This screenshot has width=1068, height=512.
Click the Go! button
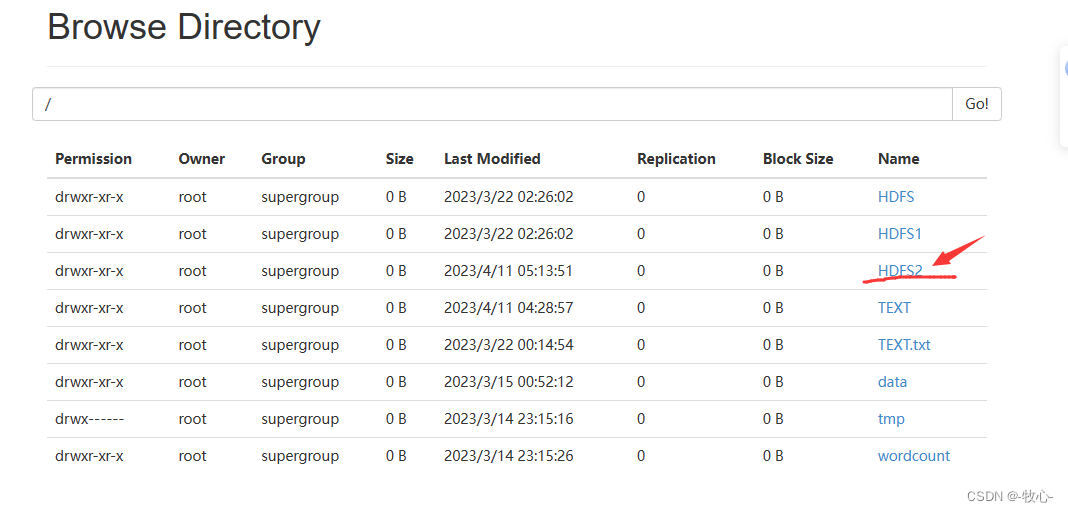pos(977,104)
